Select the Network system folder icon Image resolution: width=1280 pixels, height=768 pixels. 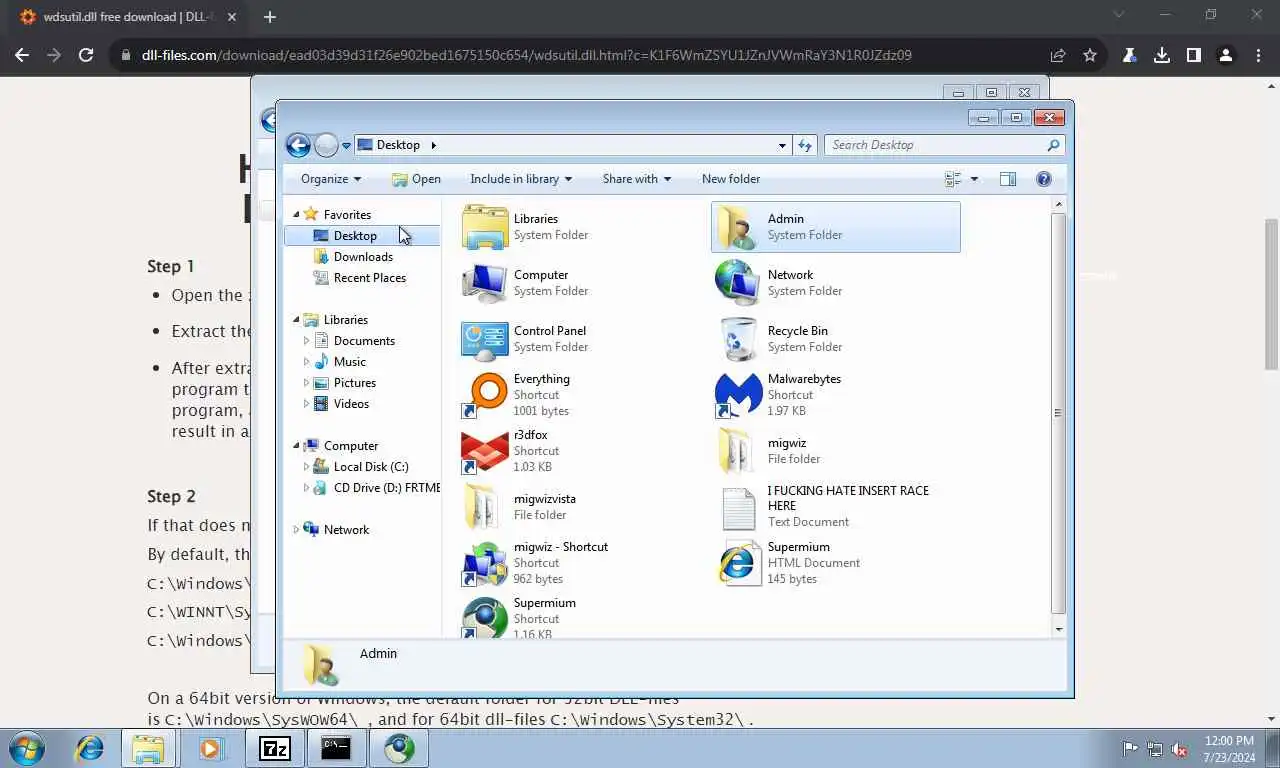[739, 283]
